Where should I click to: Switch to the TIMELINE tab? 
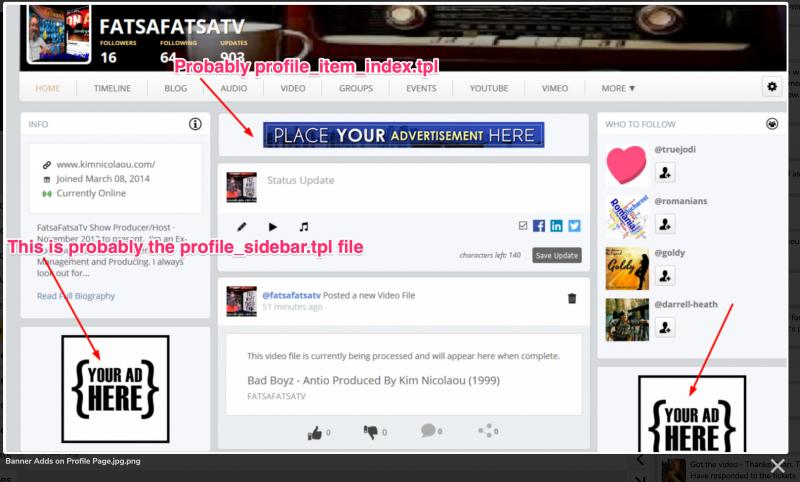(112, 88)
